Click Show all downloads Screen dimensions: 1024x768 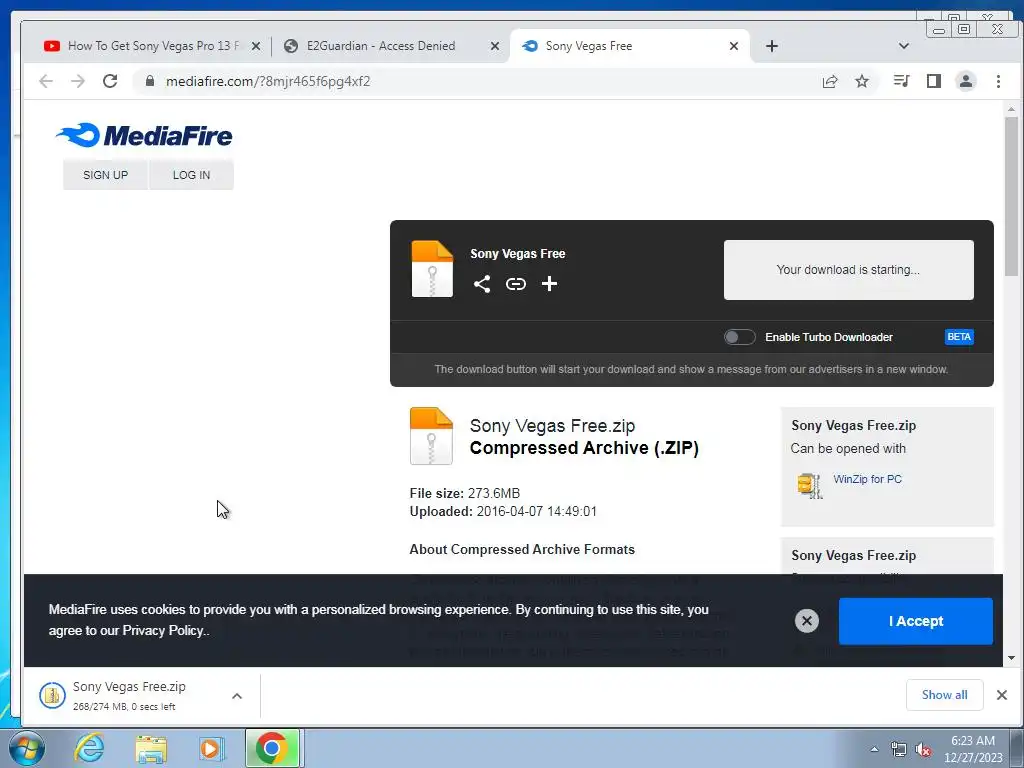point(944,695)
